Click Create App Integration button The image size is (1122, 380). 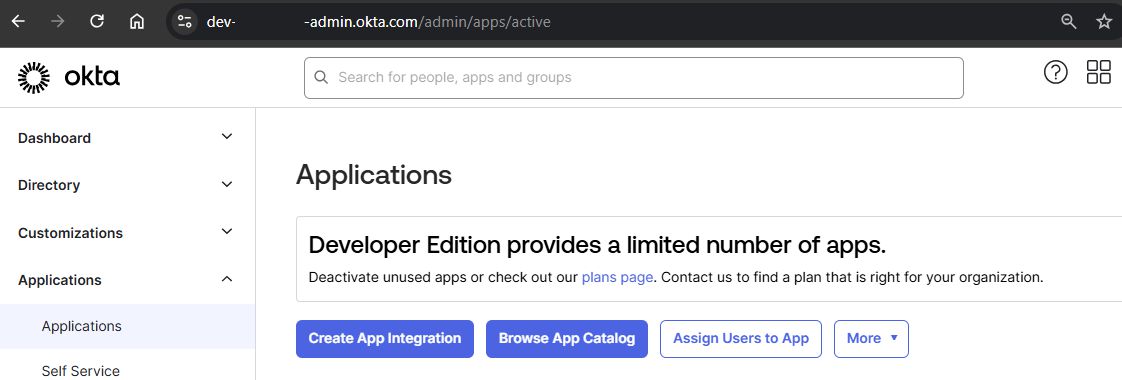point(385,338)
